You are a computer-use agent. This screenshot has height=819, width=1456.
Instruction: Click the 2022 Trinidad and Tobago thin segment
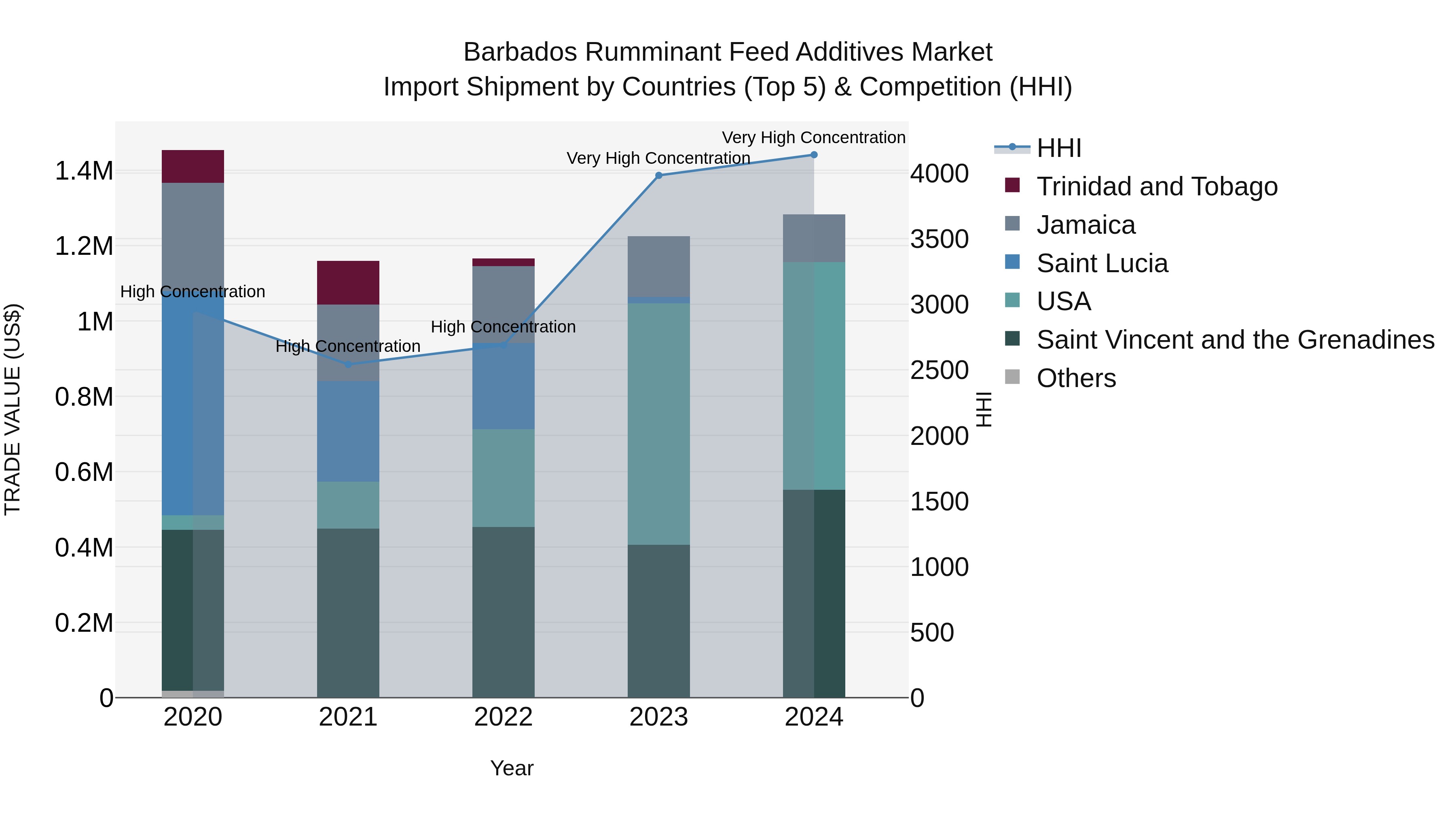coord(504,262)
